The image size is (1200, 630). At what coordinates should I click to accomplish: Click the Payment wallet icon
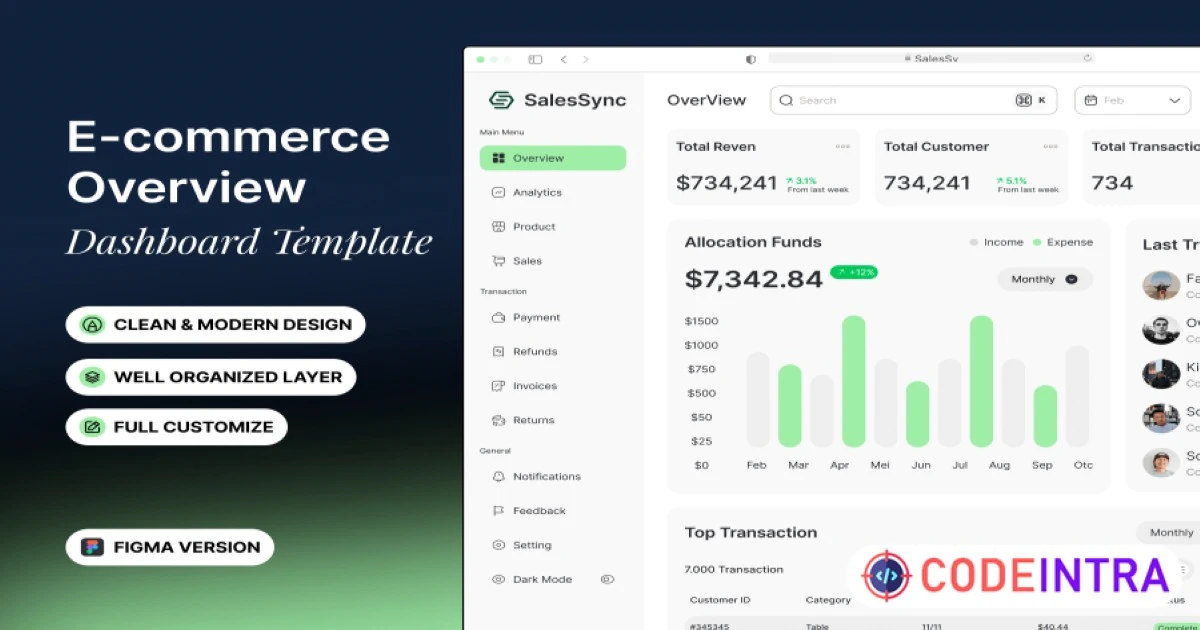pos(498,317)
